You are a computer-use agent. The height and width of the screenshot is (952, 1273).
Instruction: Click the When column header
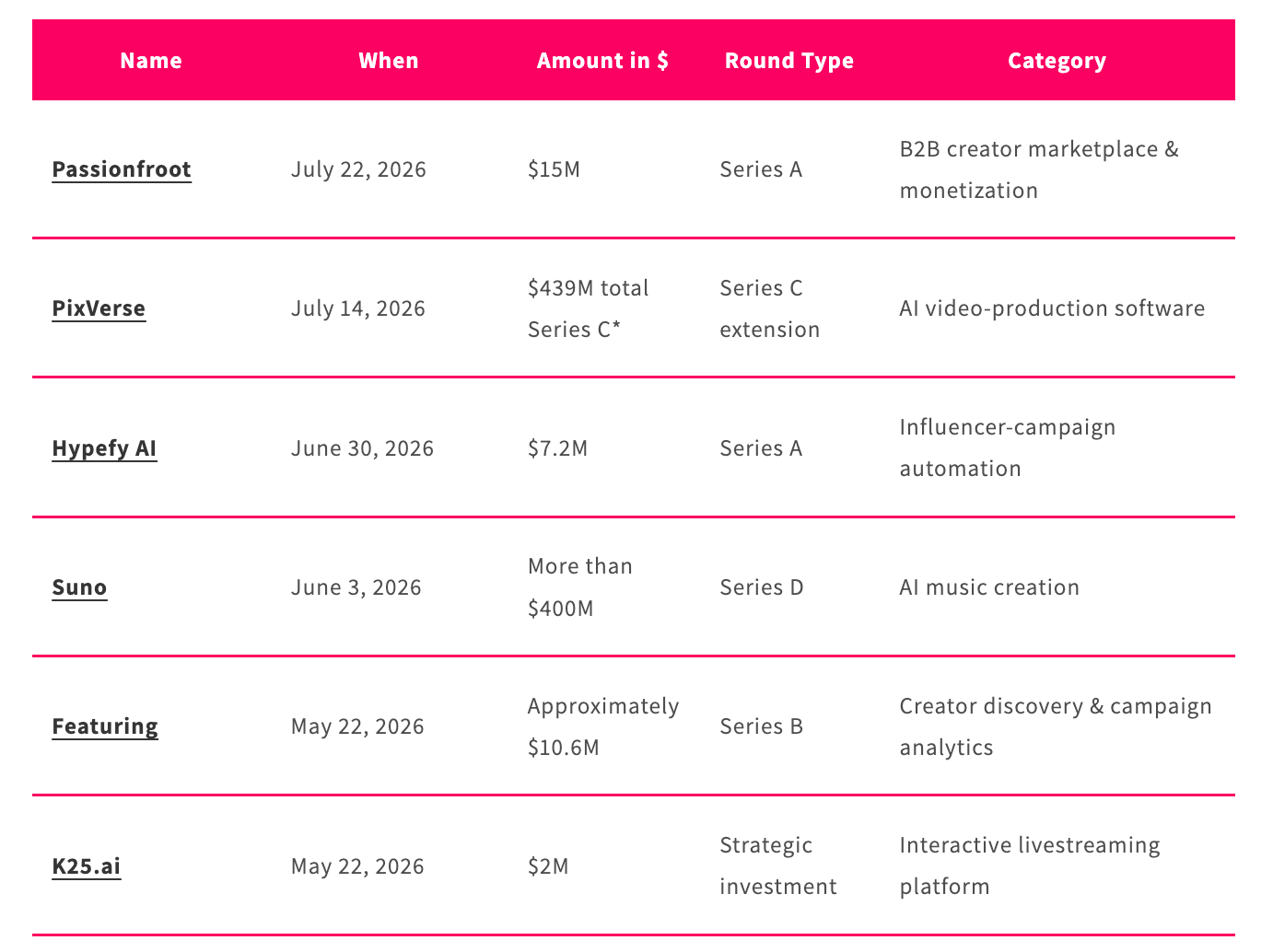pyautogui.click(x=389, y=61)
